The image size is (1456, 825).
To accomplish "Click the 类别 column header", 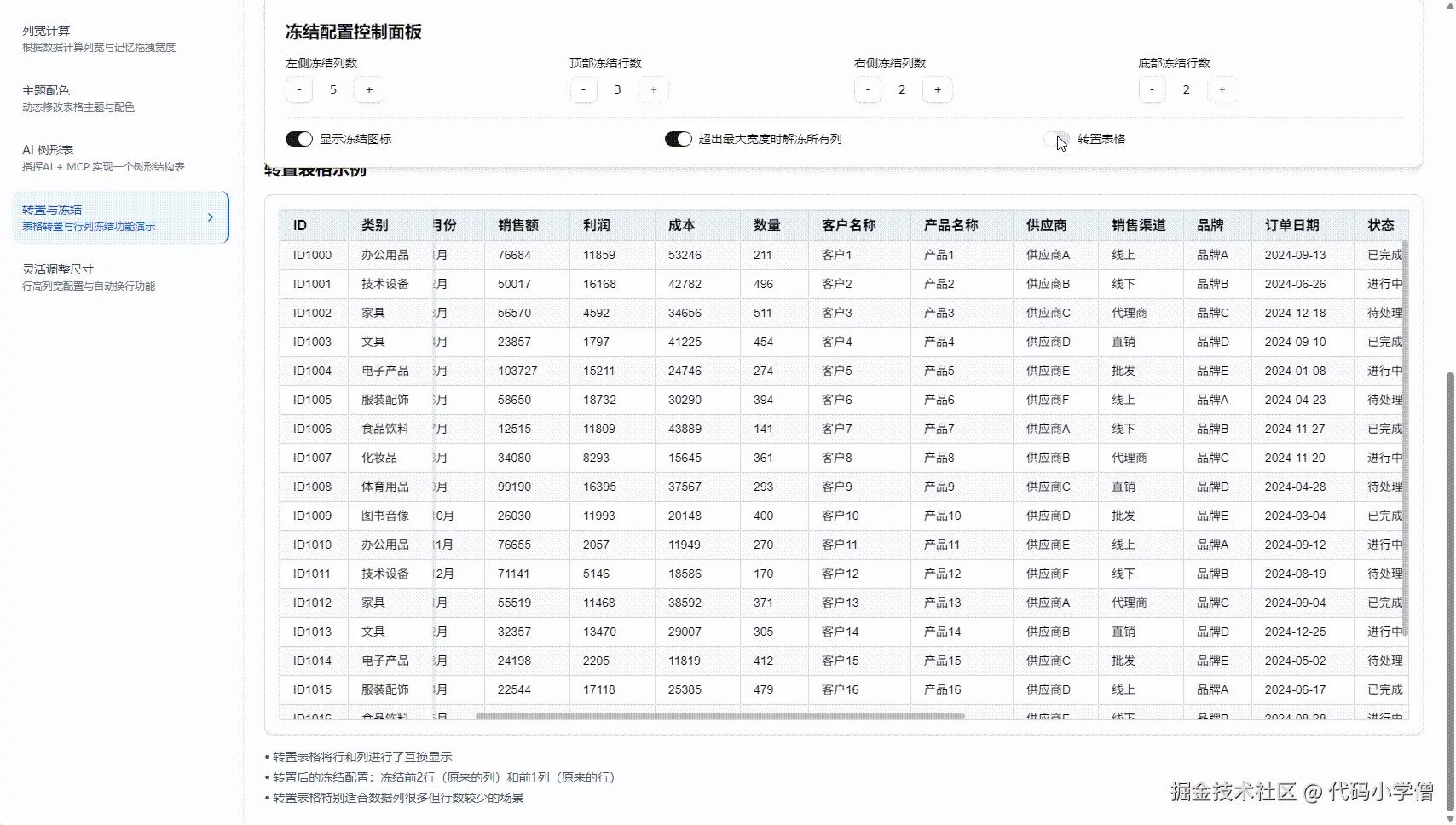I will coord(390,225).
